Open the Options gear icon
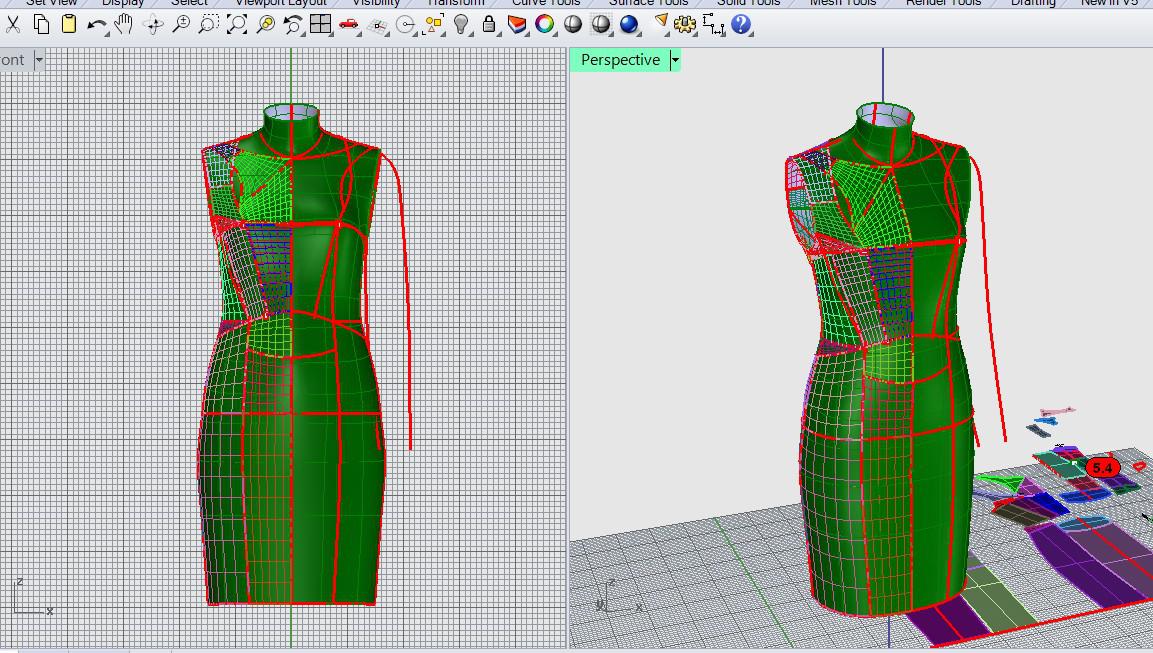 click(x=685, y=24)
